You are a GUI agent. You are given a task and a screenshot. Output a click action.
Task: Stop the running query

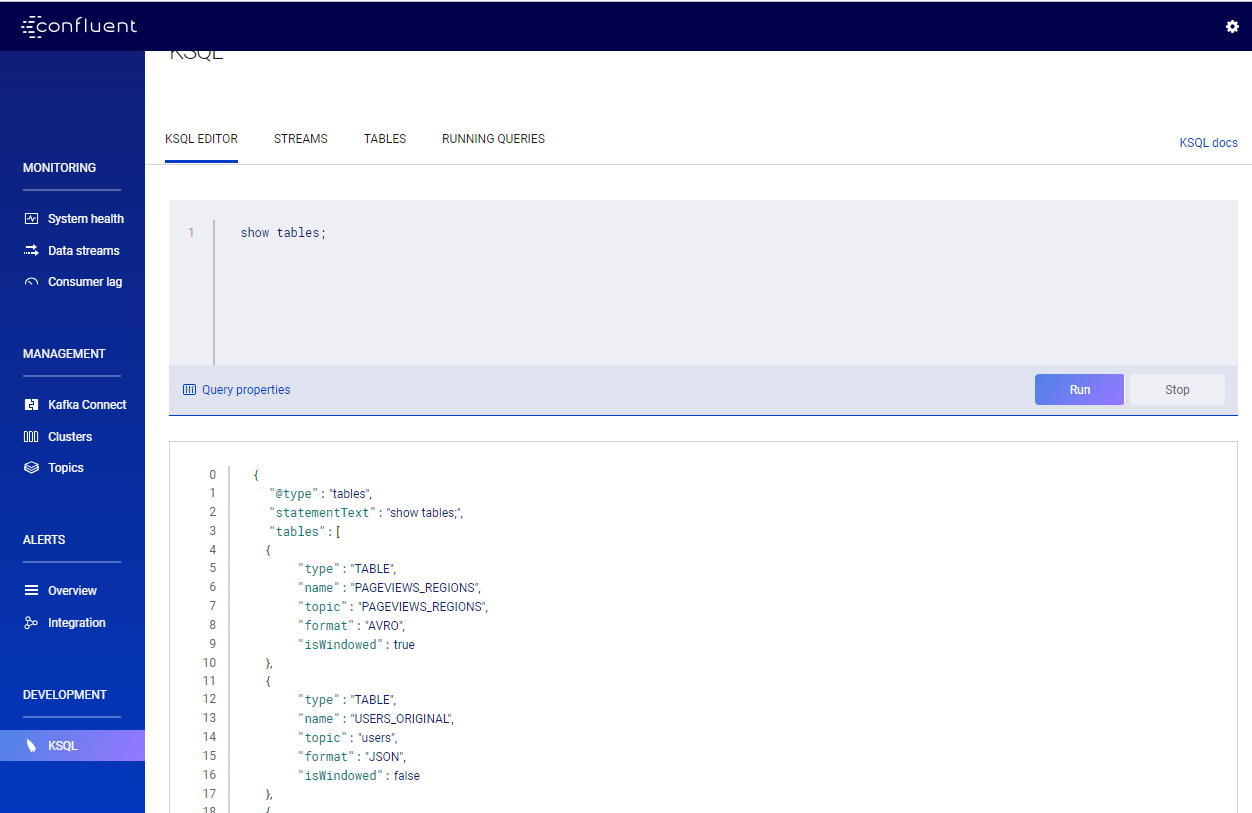[x=1176, y=389]
